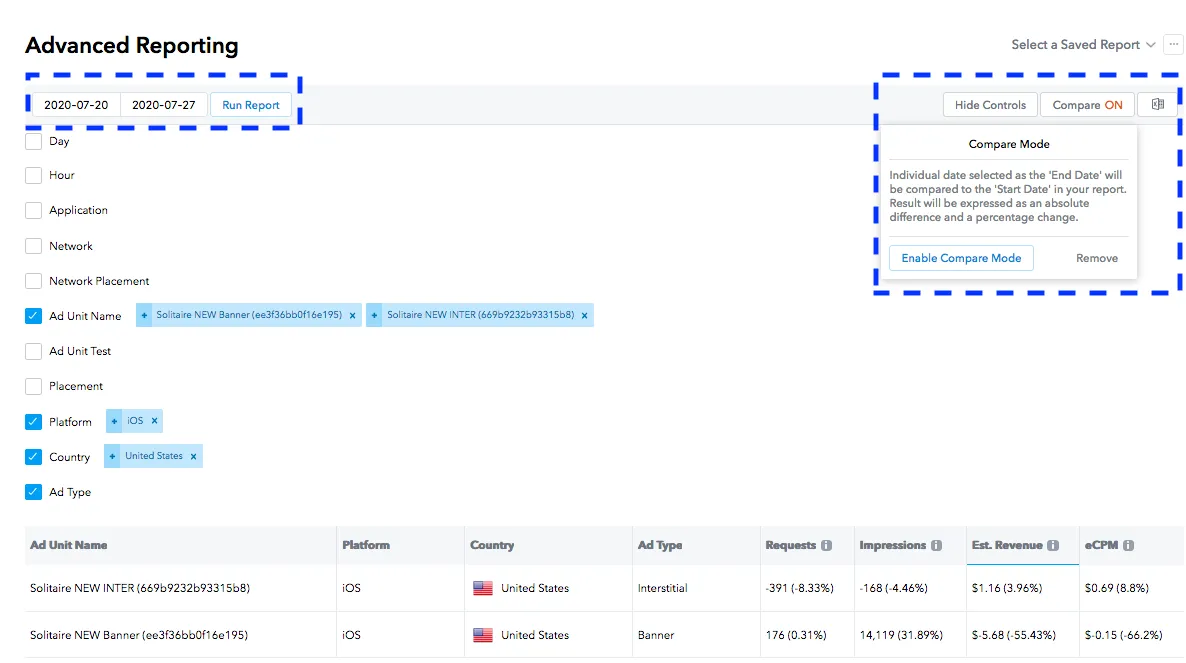Viewport: 1186px width, 663px height.
Task: Remove the United States country filter tag
Action: 194,457
